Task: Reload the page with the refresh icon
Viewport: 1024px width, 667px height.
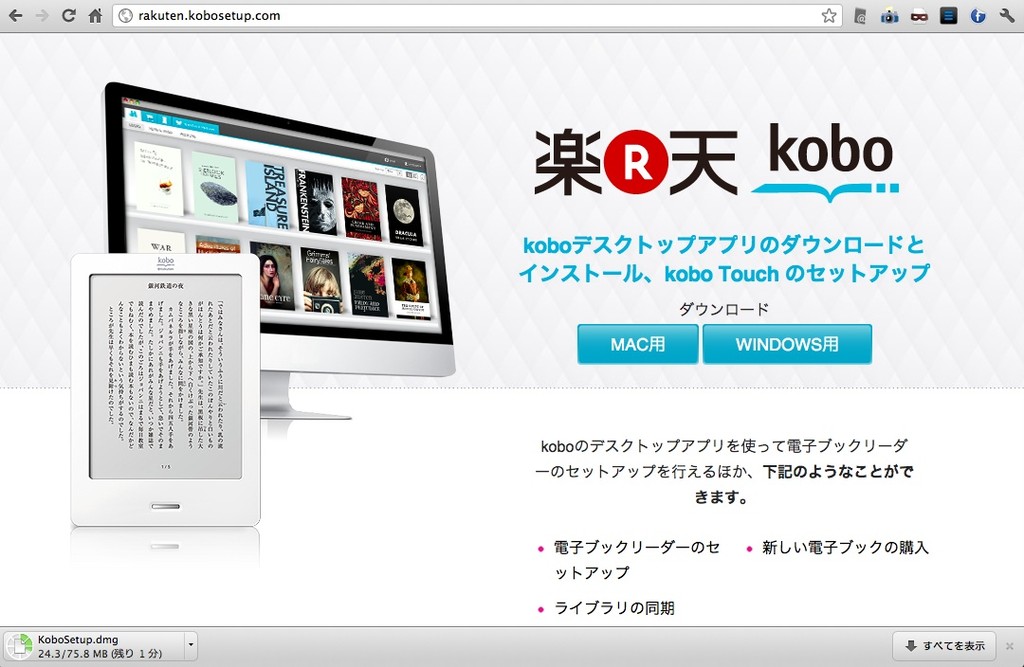Action: pyautogui.click(x=69, y=16)
